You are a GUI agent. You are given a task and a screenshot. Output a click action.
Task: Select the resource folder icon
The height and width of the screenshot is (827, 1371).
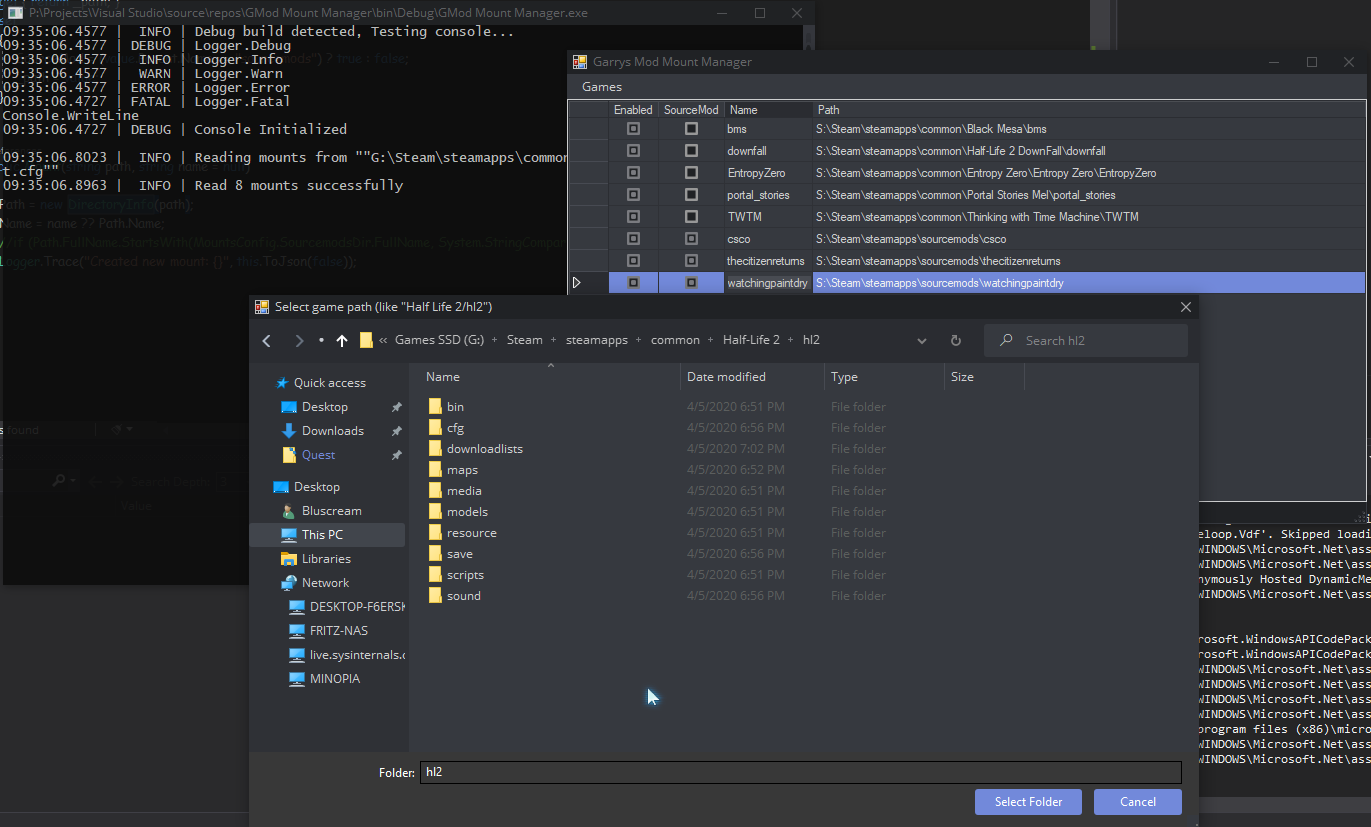435,533
